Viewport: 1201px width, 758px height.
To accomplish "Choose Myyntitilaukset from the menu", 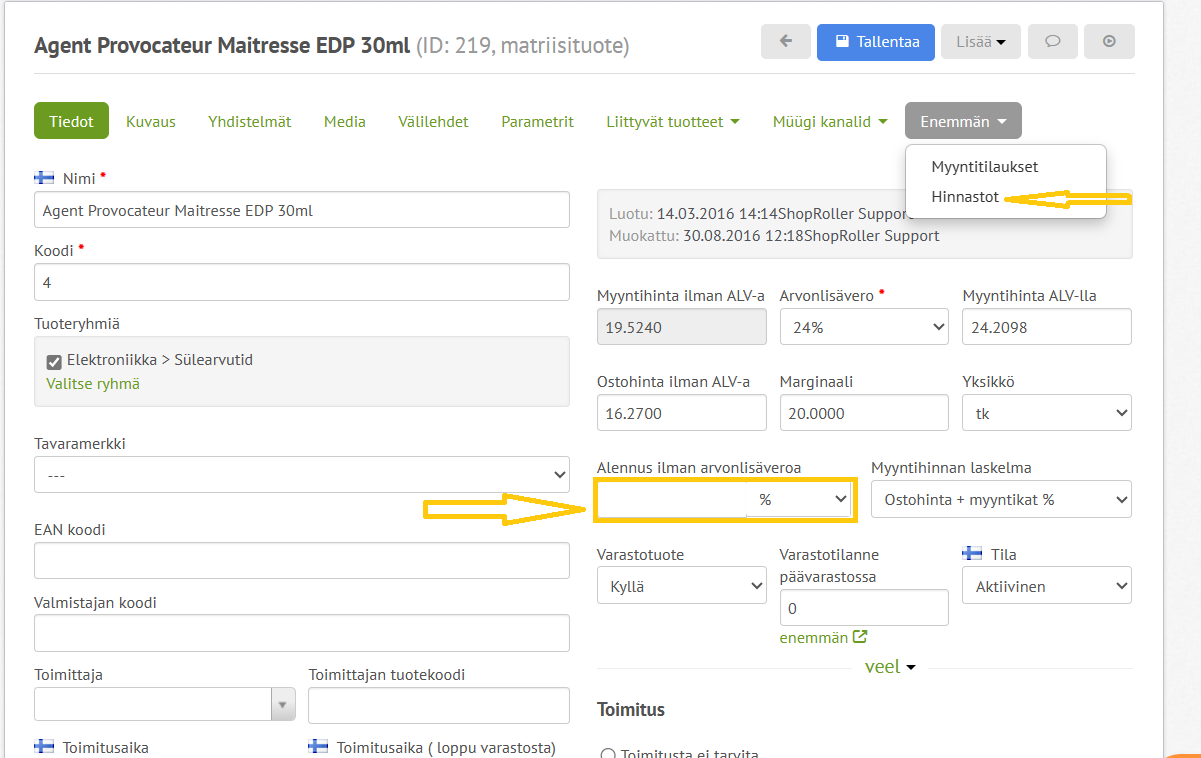I will point(985,167).
